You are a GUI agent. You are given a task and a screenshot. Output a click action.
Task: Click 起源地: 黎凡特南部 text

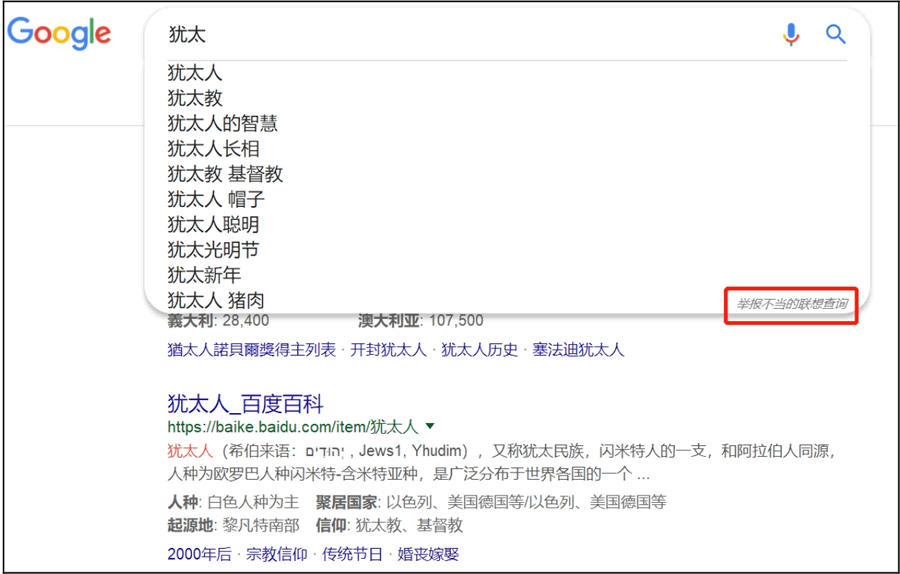pos(234,525)
